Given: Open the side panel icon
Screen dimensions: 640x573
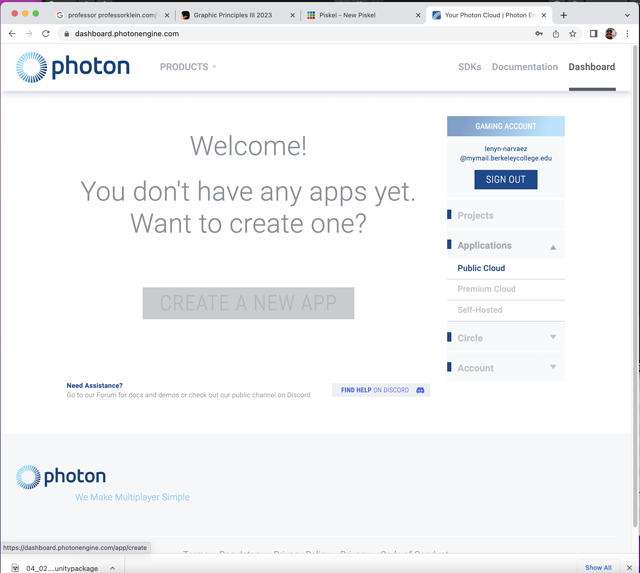Looking at the screenshot, I should [593, 34].
